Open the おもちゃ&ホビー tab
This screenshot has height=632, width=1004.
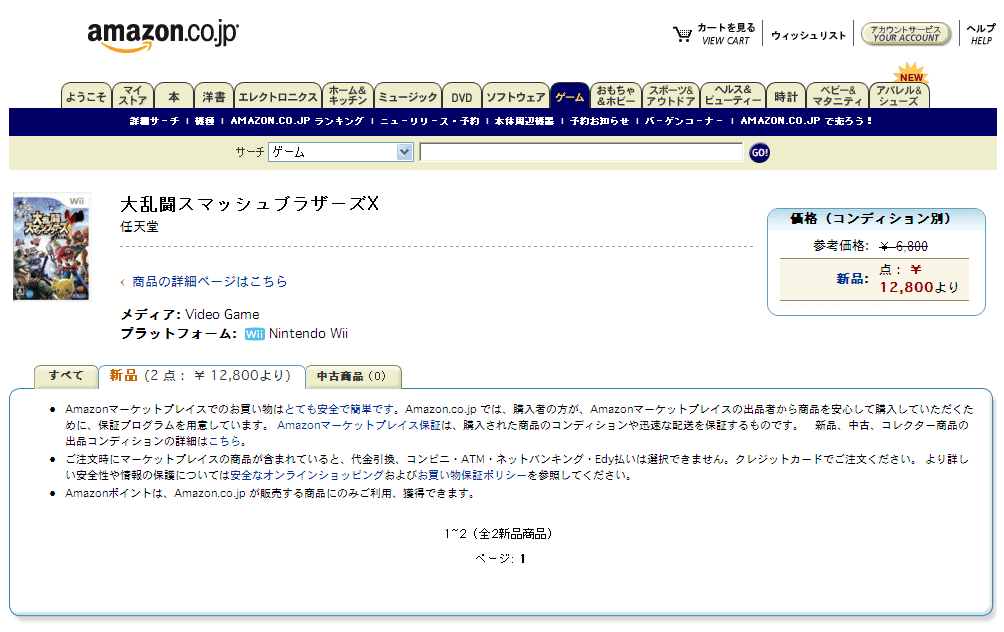pos(616,96)
